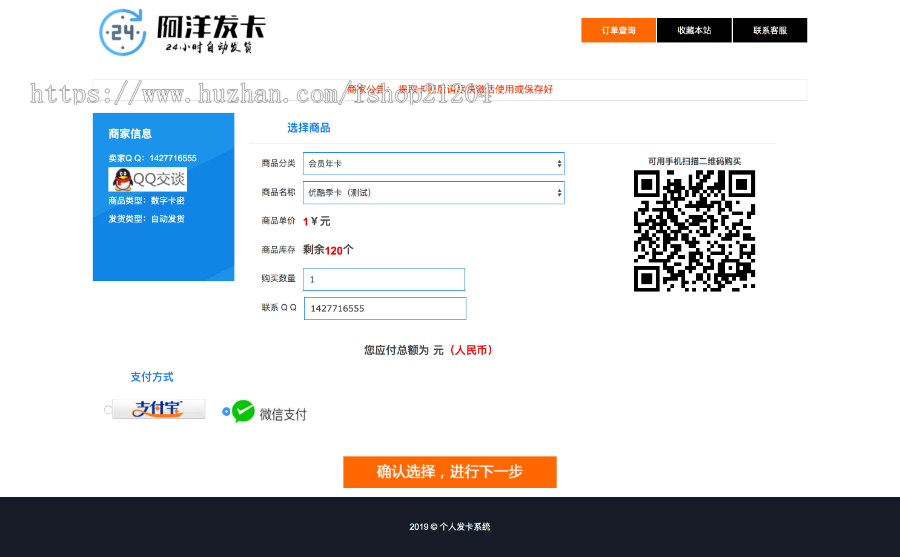
Task: Click 确认选择，进行下一步 button
Action: [x=450, y=472]
